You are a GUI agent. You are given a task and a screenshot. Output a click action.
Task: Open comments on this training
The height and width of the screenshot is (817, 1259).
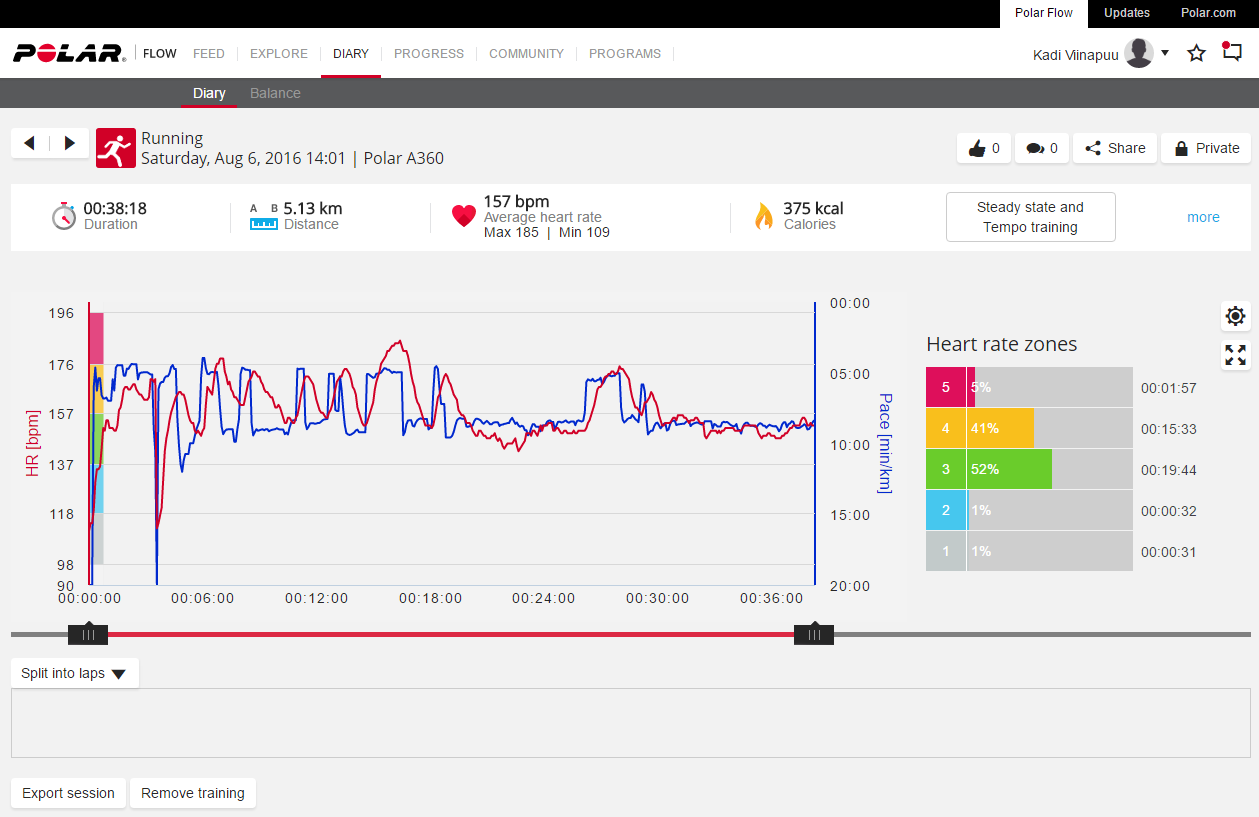point(1042,148)
